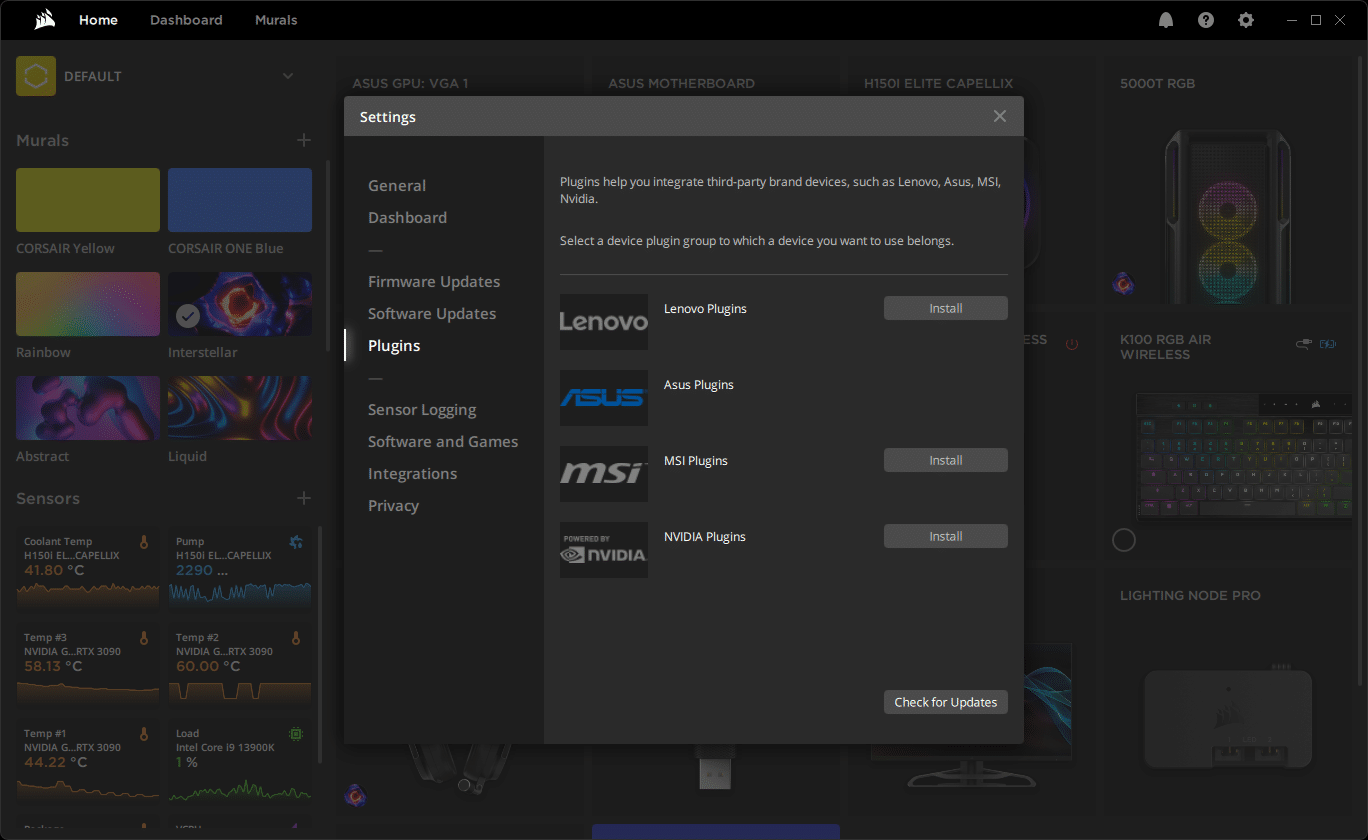Open Firmware Updates settings section

434,282
